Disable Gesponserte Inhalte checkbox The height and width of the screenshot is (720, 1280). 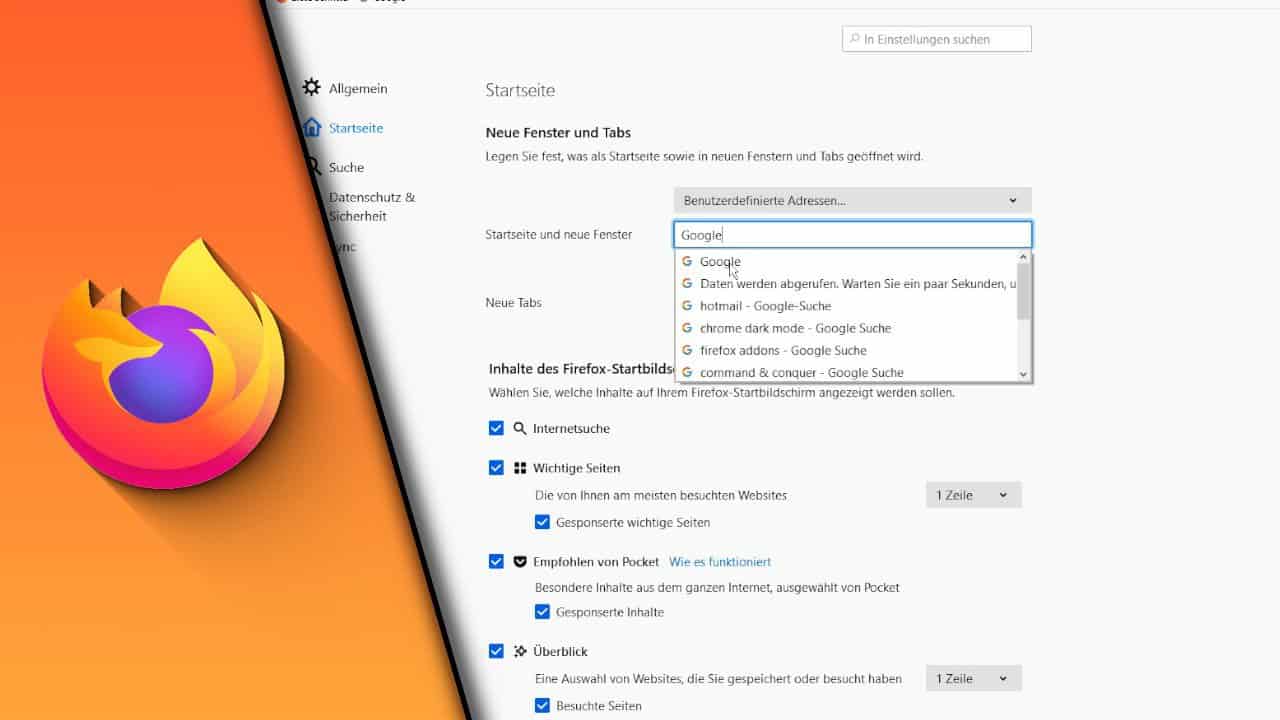tap(542, 612)
